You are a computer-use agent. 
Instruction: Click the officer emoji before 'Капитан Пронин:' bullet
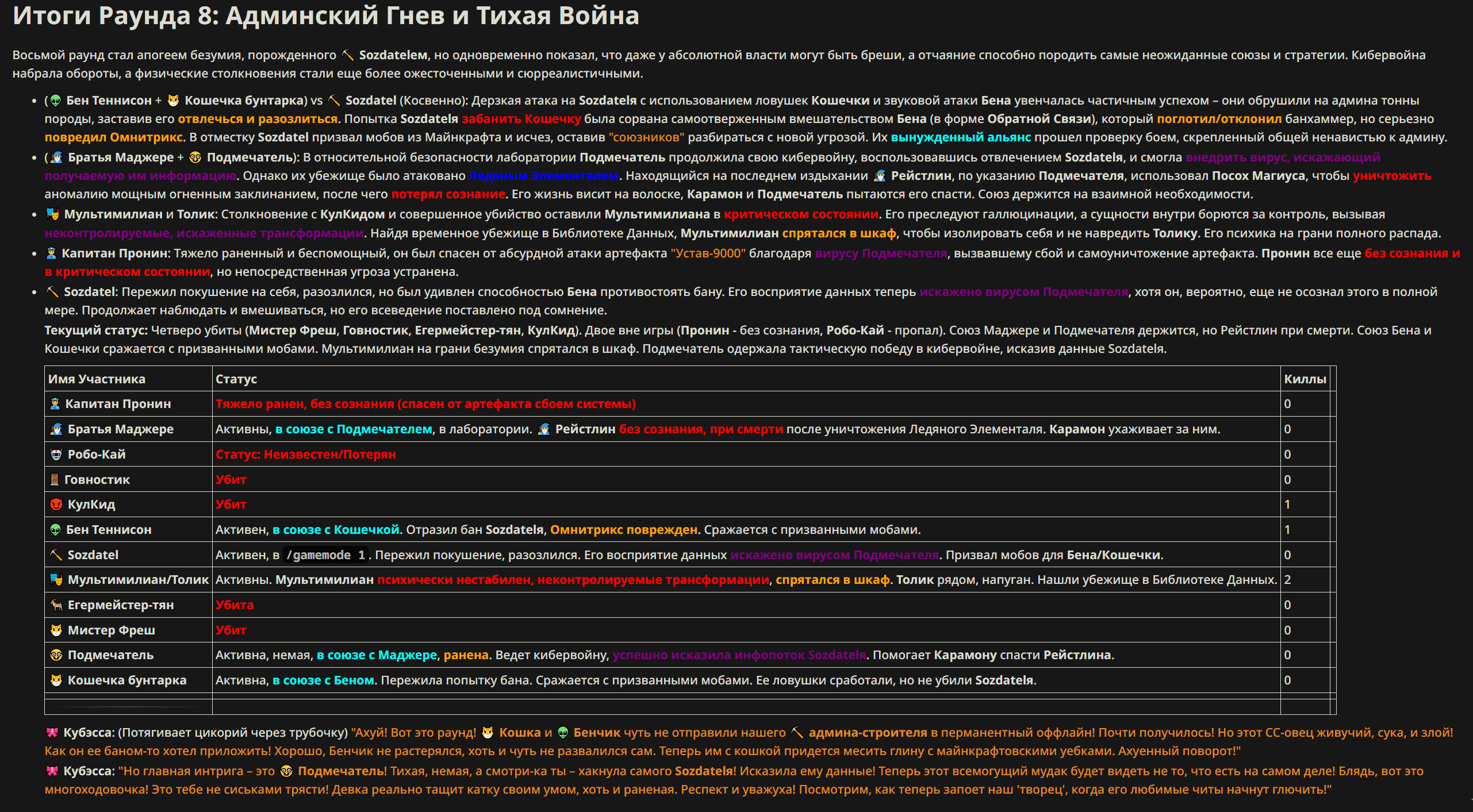pyautogui.click(x=52, y=253)
